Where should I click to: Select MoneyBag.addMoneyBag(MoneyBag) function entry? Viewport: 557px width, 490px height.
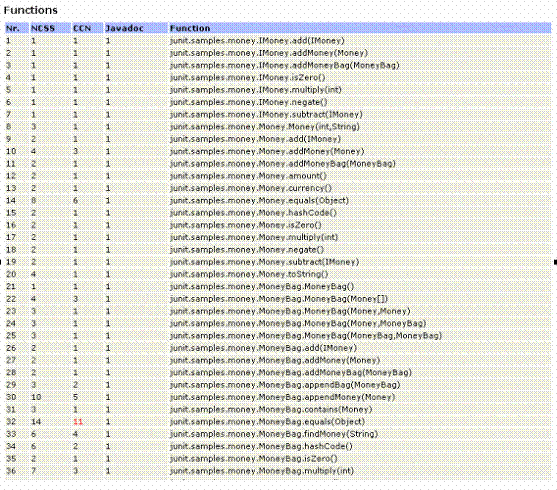coord(291,373)
